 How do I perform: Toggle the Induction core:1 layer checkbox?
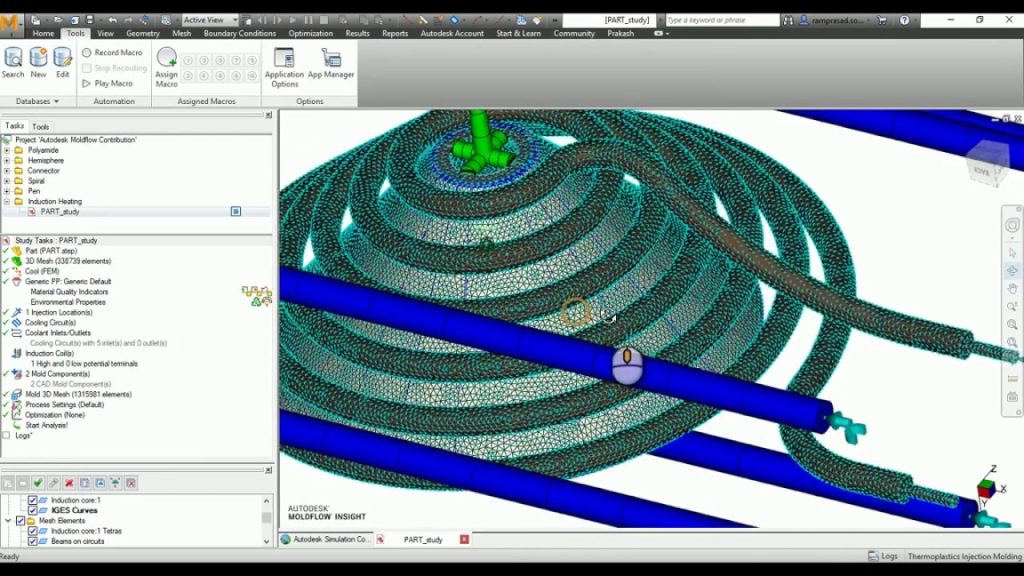pos(32,500)
